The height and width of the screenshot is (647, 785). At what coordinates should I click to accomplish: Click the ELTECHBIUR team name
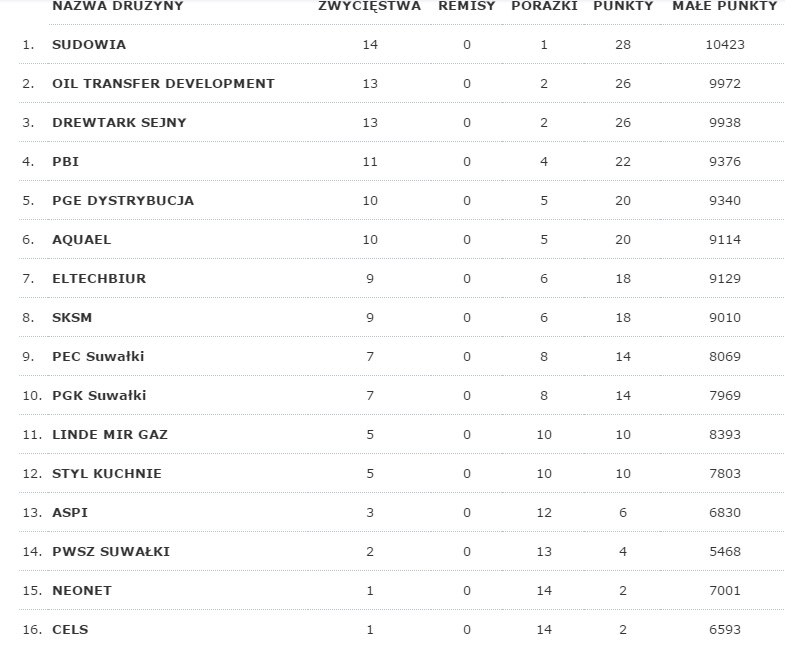[x=99, y=279]
